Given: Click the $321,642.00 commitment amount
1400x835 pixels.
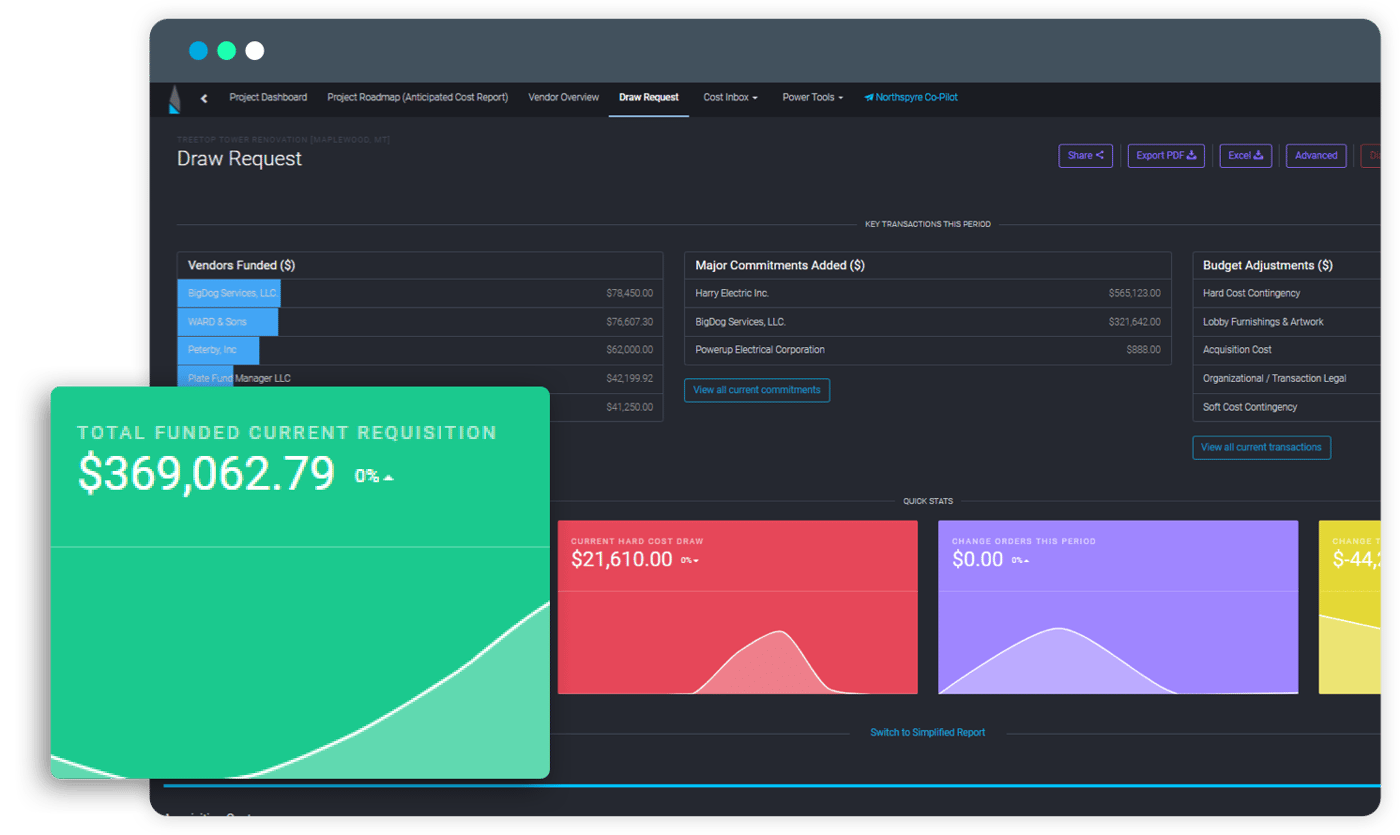Looking at the screenshot, I should (x=1134, y=322).
